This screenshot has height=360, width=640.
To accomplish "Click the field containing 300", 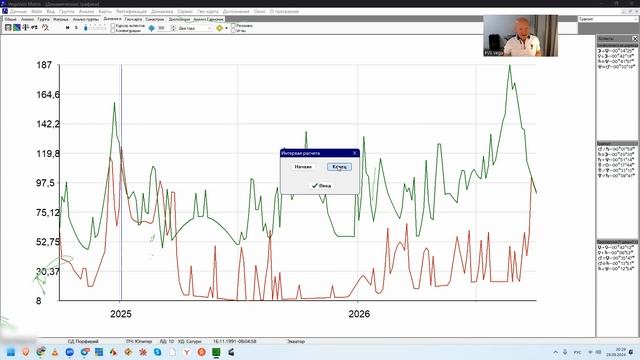I will [164, 28].
